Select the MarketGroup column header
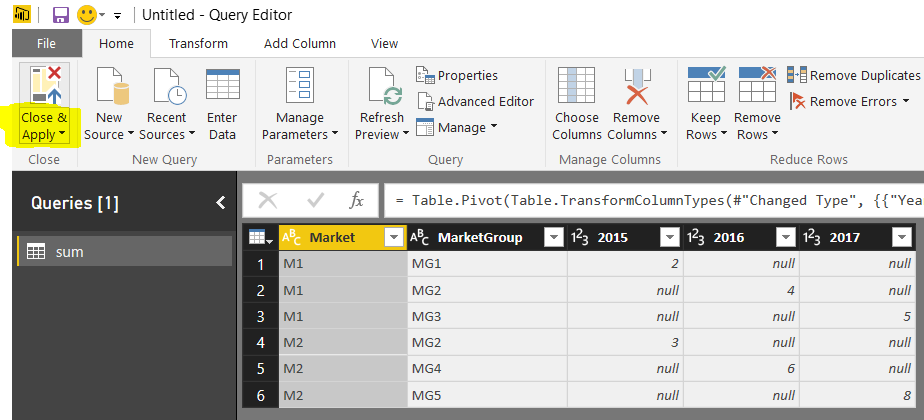The height and width of the screenshot is (420, 924). [487, 237]
